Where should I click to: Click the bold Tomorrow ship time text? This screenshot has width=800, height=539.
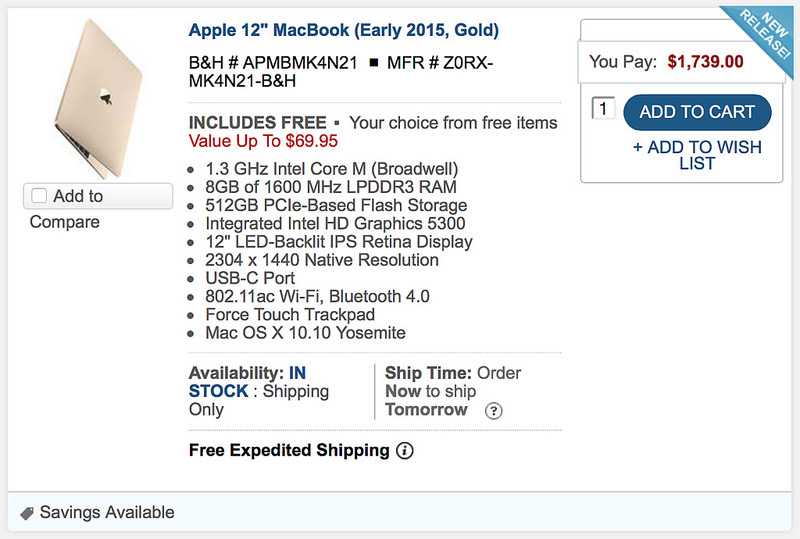tap(426, 410)
